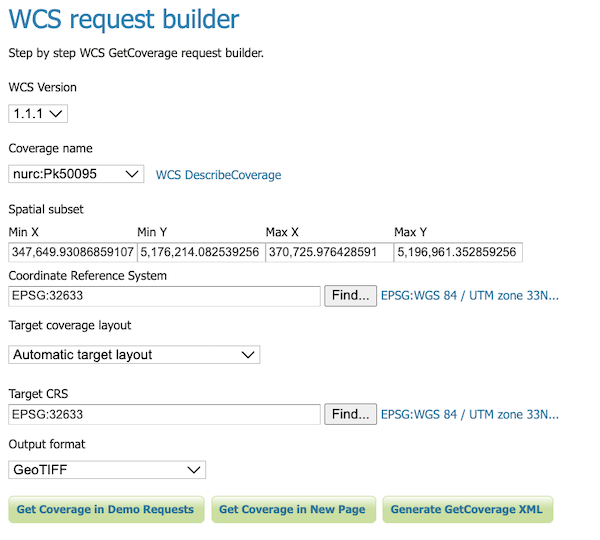Click the Min X input field
This screenshot has height=540, width=600.
click(72, 252)
